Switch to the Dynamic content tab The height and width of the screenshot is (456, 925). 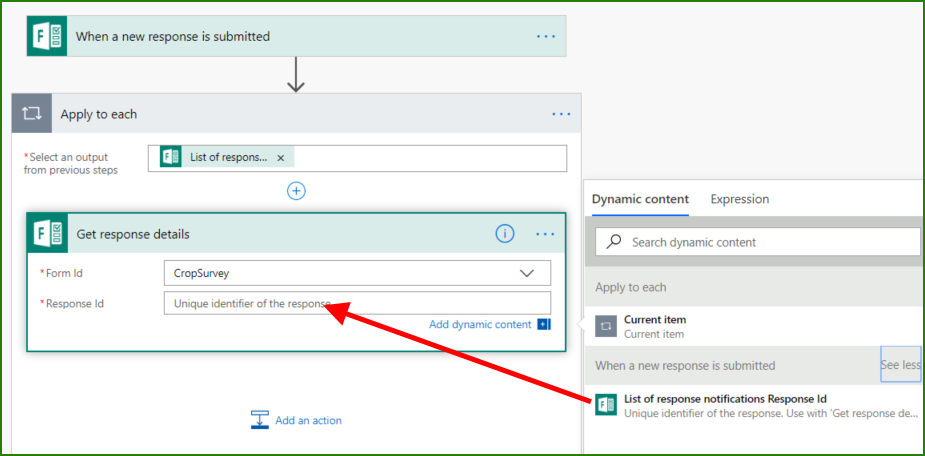pyautogui.click(x=640, y=199)
